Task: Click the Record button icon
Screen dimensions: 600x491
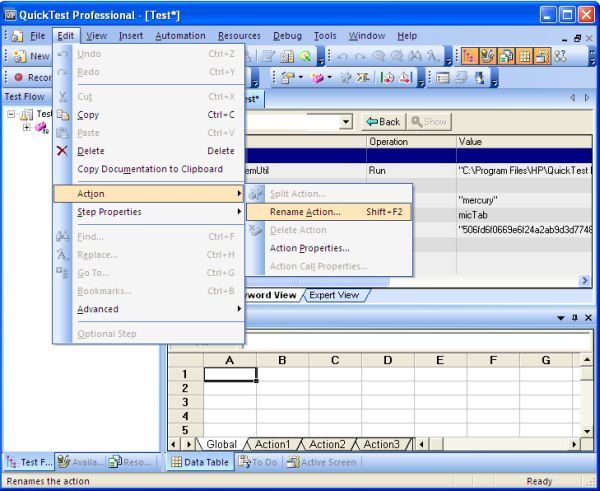Action: click(x=18, y=77)
